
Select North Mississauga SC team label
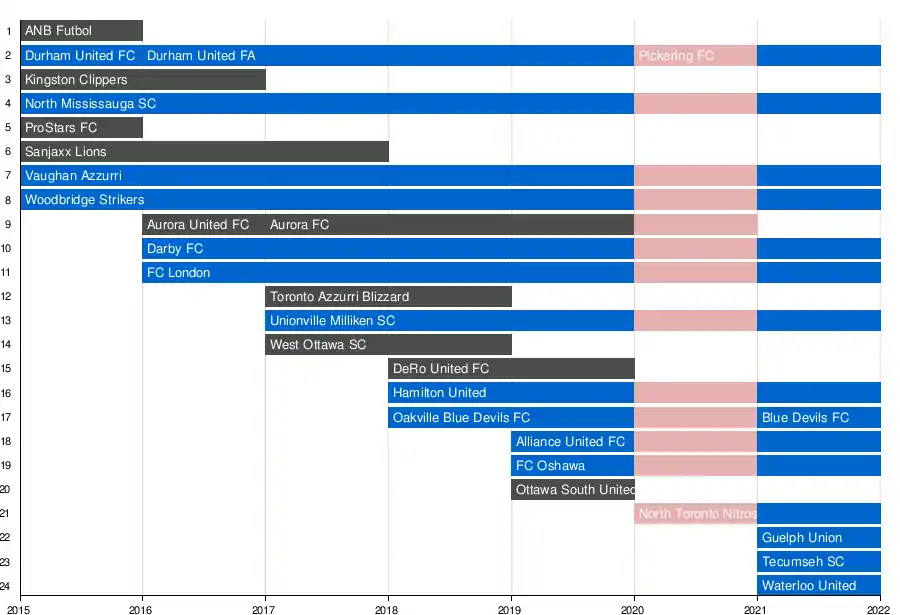(91, 104)
